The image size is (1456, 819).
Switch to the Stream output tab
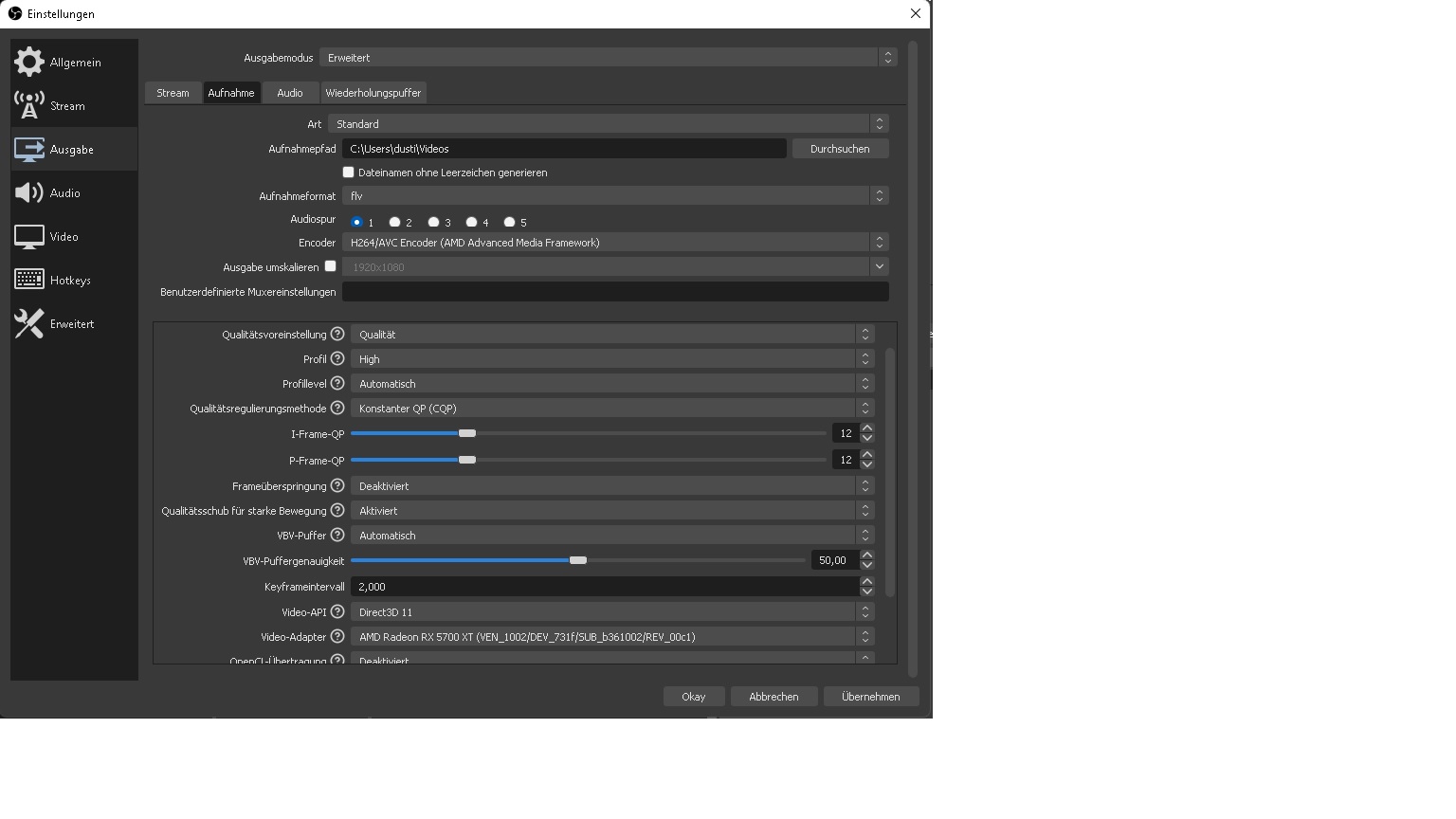click(173, 93)
